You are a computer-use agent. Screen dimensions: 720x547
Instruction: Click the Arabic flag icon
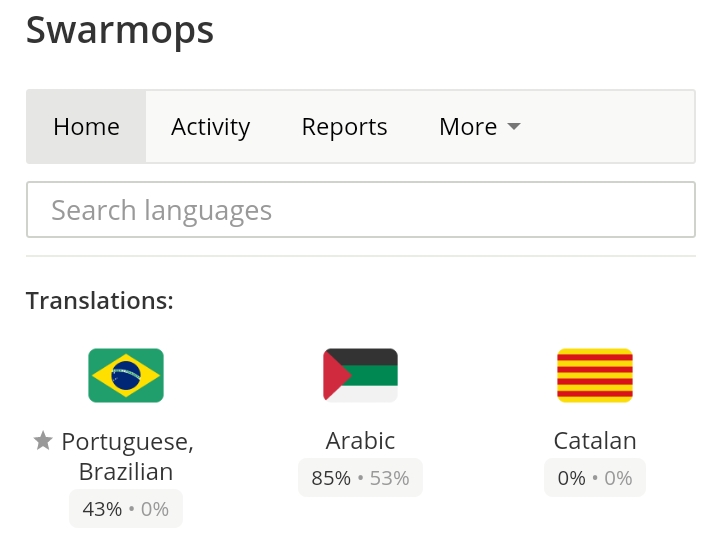[360, 375]
